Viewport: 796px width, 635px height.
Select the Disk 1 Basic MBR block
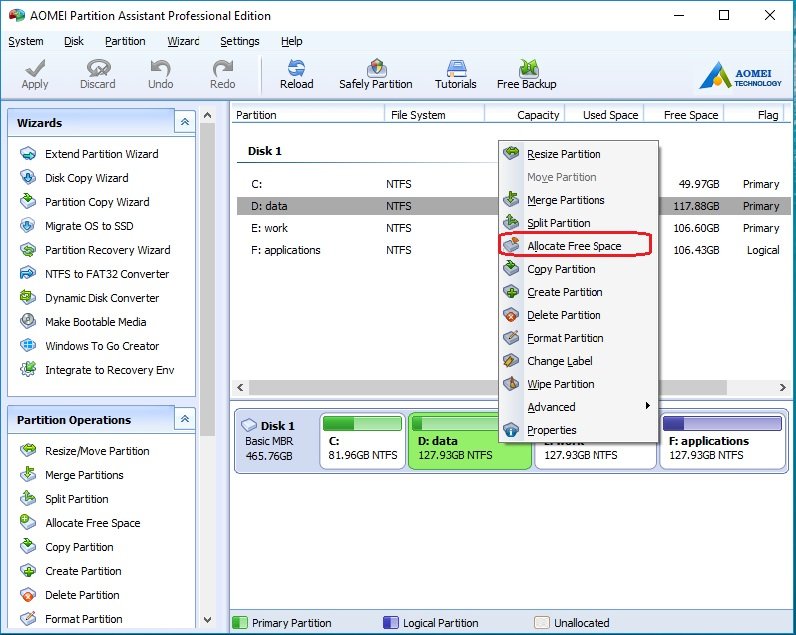tap(277, 441)
